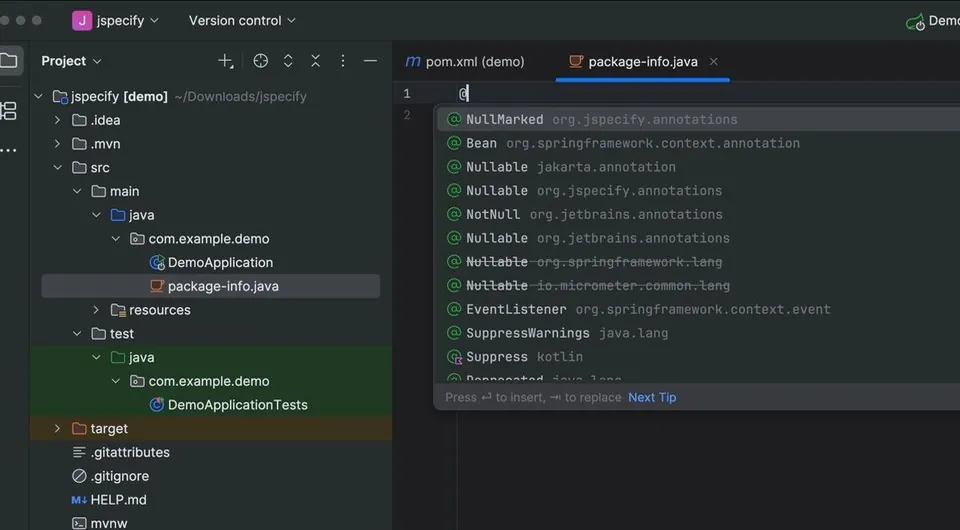Expand the resources folder
Image resolution: width=960 pixels, height=530 pixels.
(x=96, y=310)
